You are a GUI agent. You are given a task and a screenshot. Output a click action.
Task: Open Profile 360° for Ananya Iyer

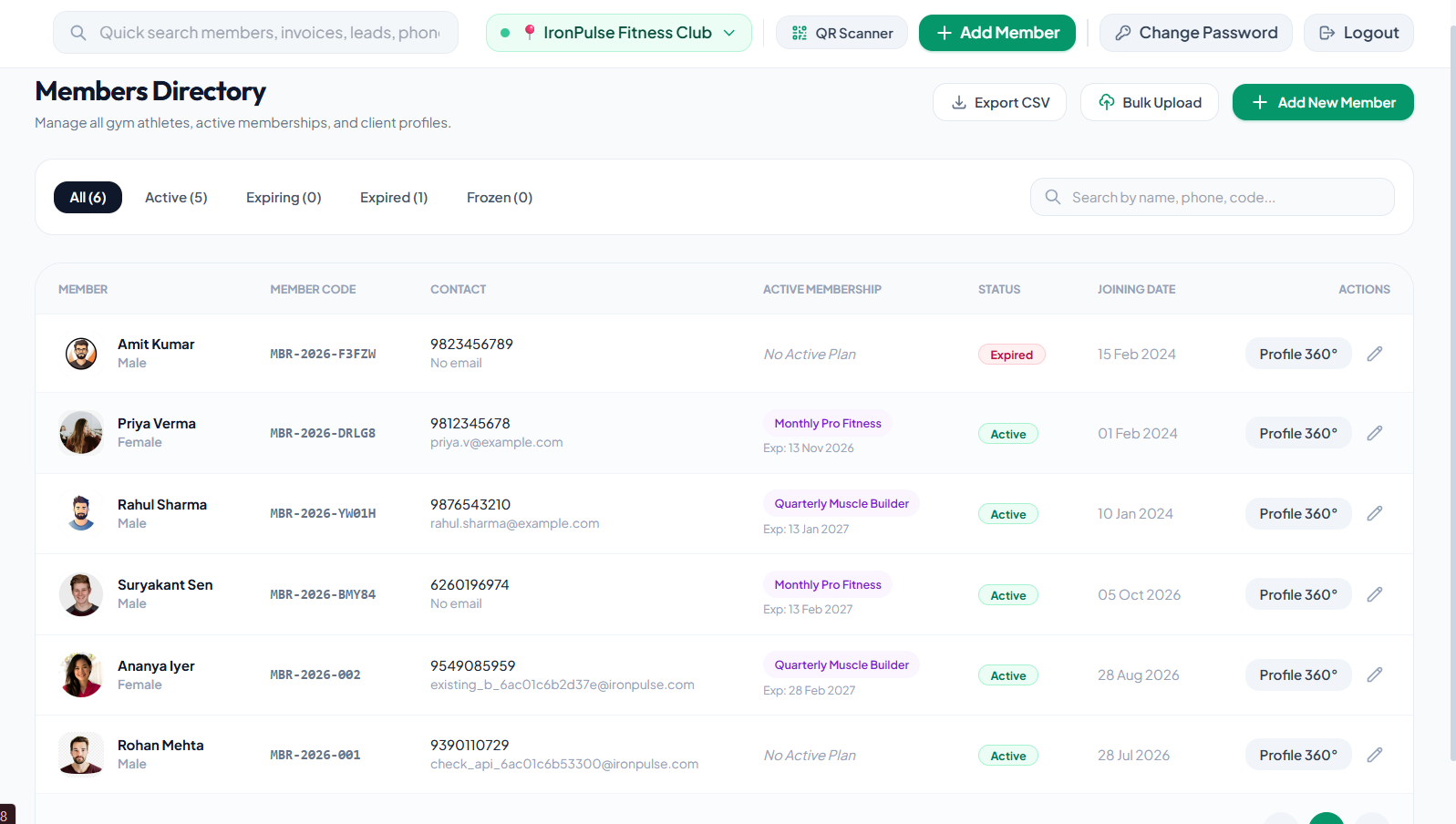1298,675
